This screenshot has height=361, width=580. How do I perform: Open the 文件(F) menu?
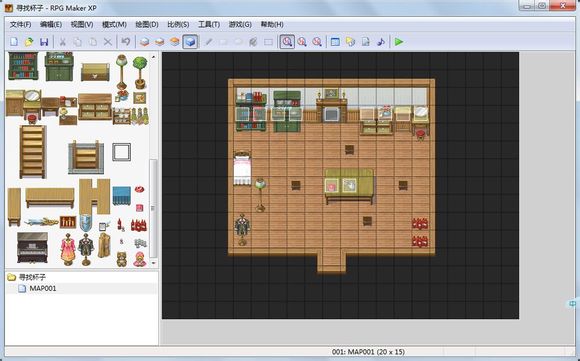point(20,24)
